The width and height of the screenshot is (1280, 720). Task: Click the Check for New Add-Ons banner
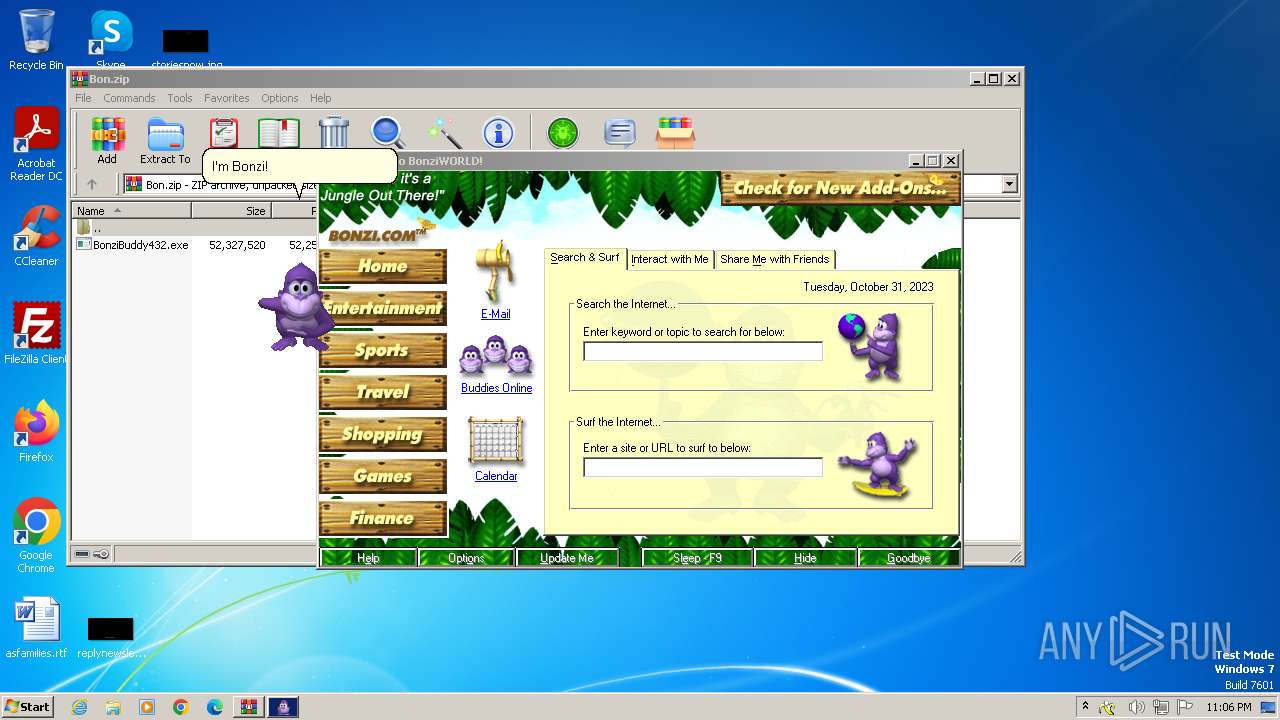coord(840,188)
